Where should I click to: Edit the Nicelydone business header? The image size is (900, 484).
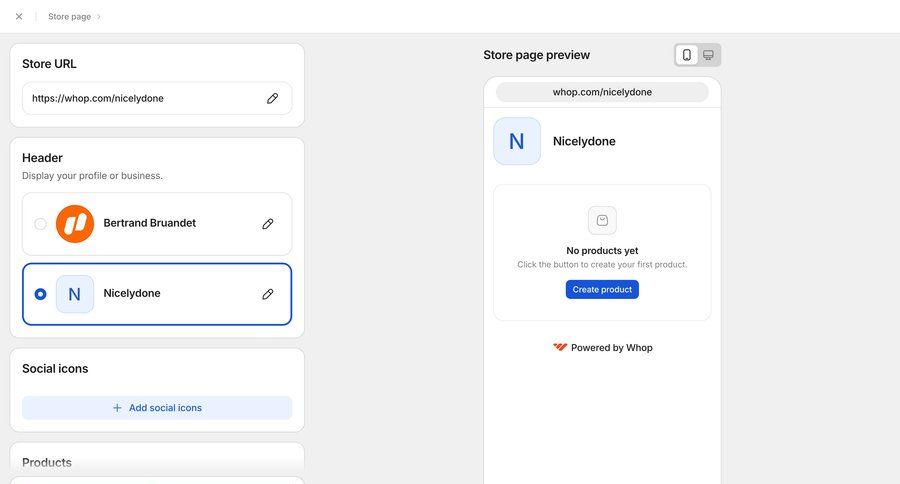(x=267, y=294)
